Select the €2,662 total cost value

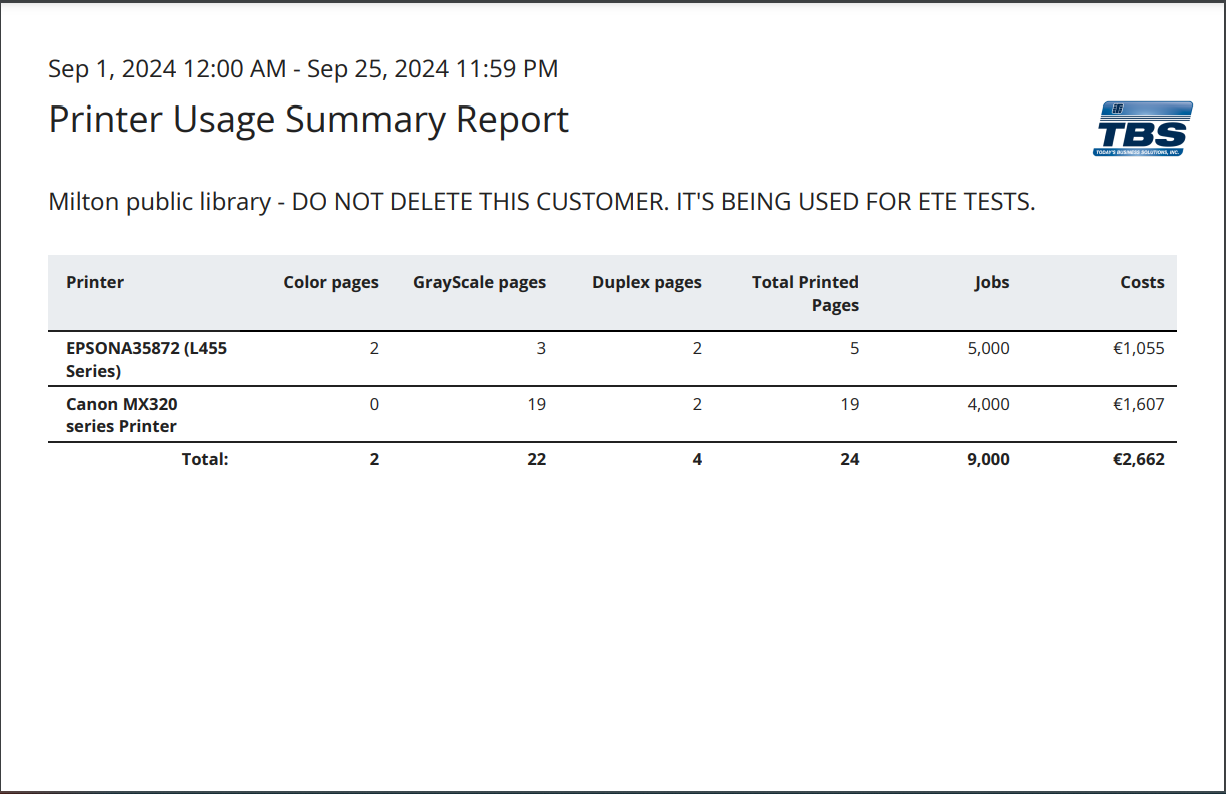click(x=1138, y=459)
